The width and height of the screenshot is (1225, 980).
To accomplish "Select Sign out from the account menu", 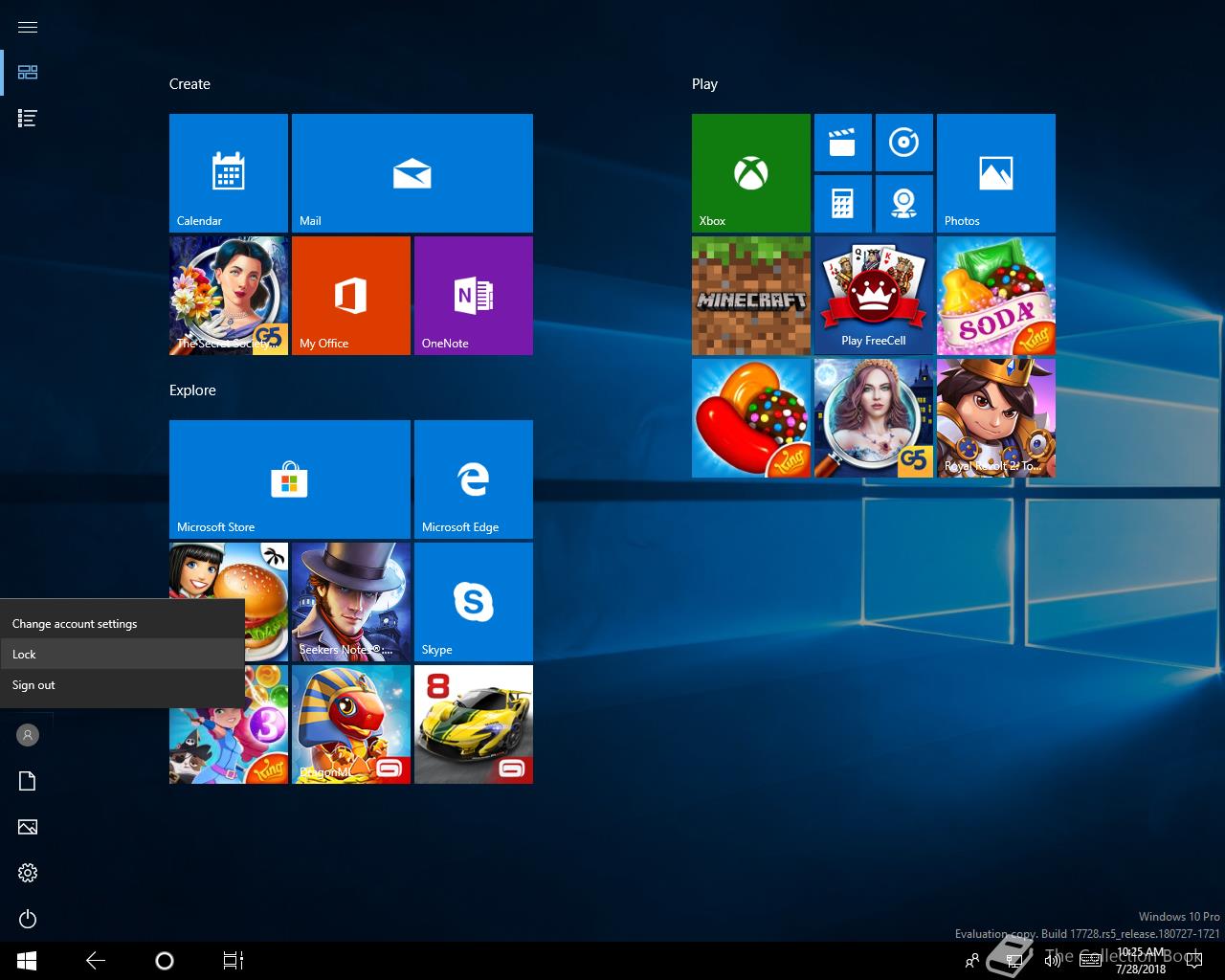I will point(122,685).
